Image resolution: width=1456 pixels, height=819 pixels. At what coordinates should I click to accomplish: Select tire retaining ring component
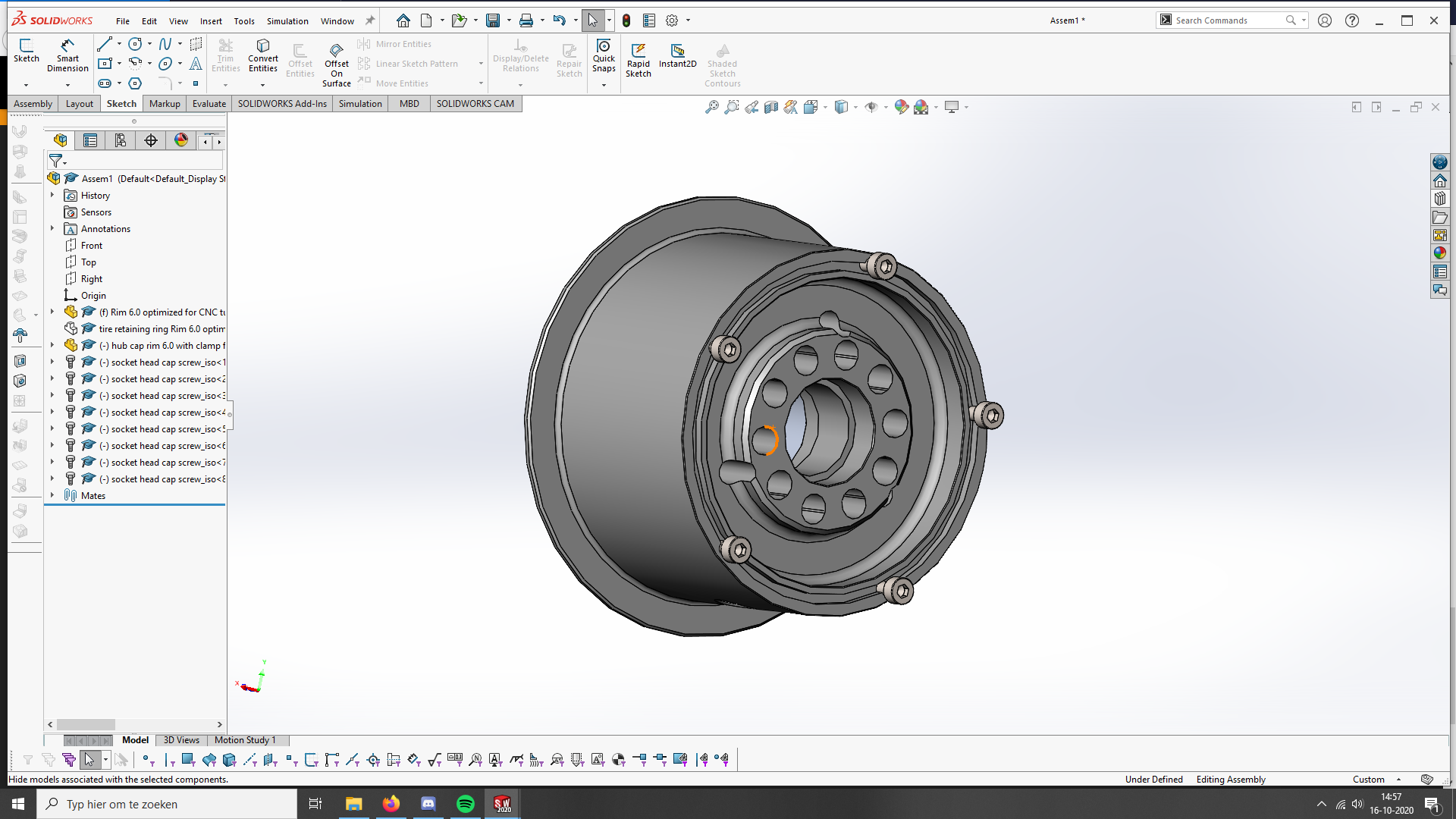click(x=162, y=329)
